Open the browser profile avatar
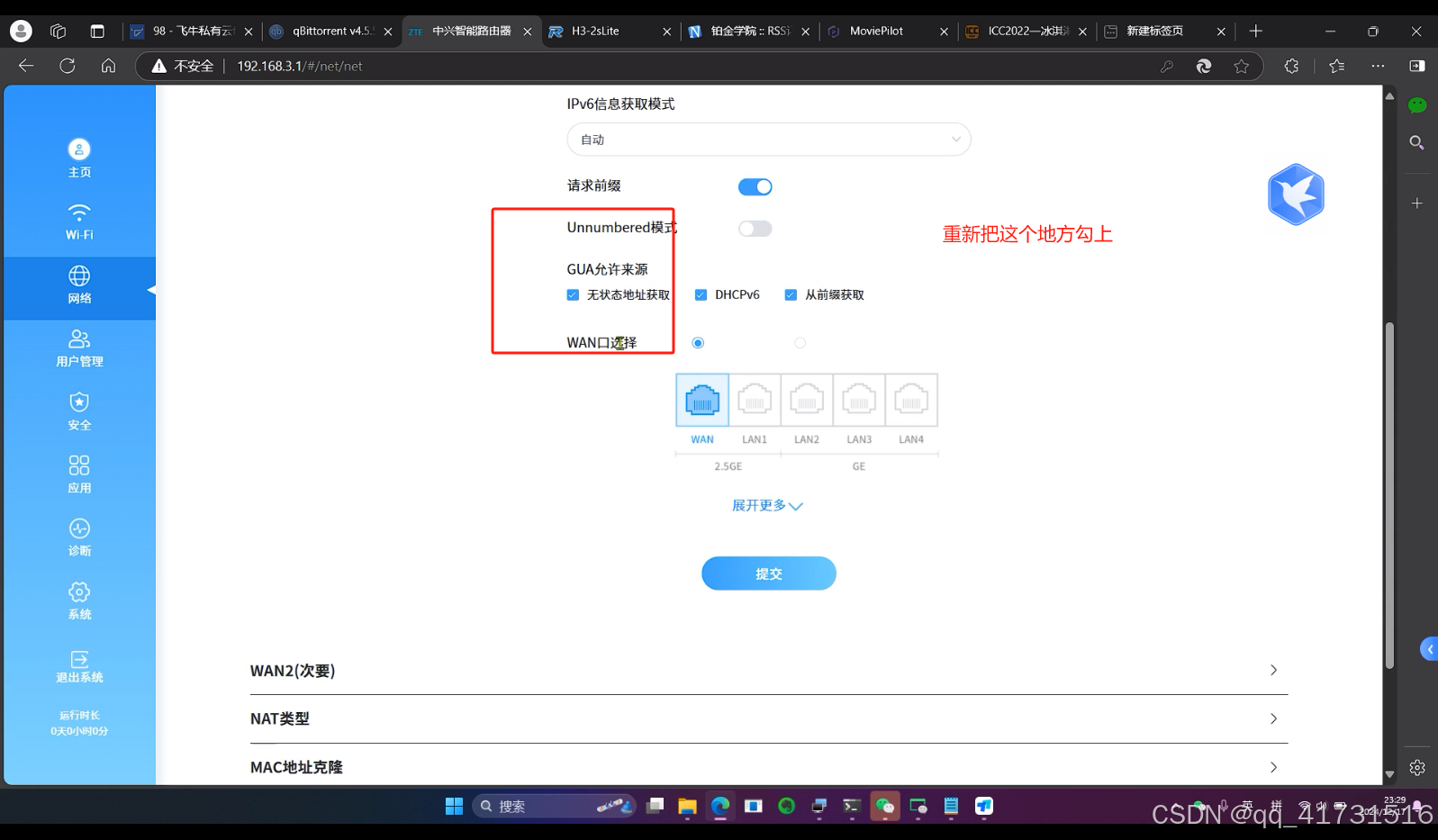The height and width of the screenshot is (840, 1438). [21, 31]
